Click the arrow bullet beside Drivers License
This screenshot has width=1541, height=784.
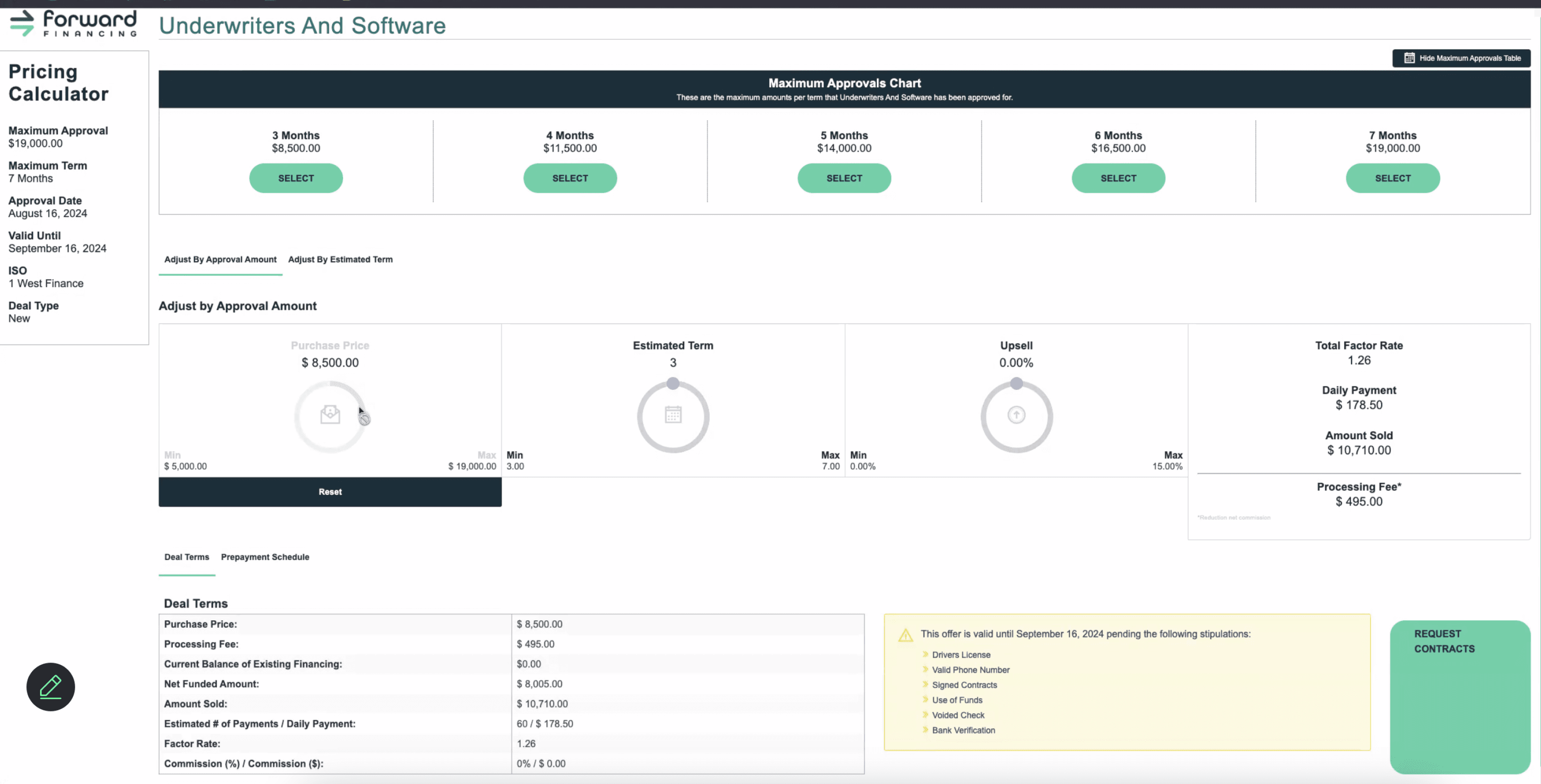pyautogui.click(x=925, y=654)
